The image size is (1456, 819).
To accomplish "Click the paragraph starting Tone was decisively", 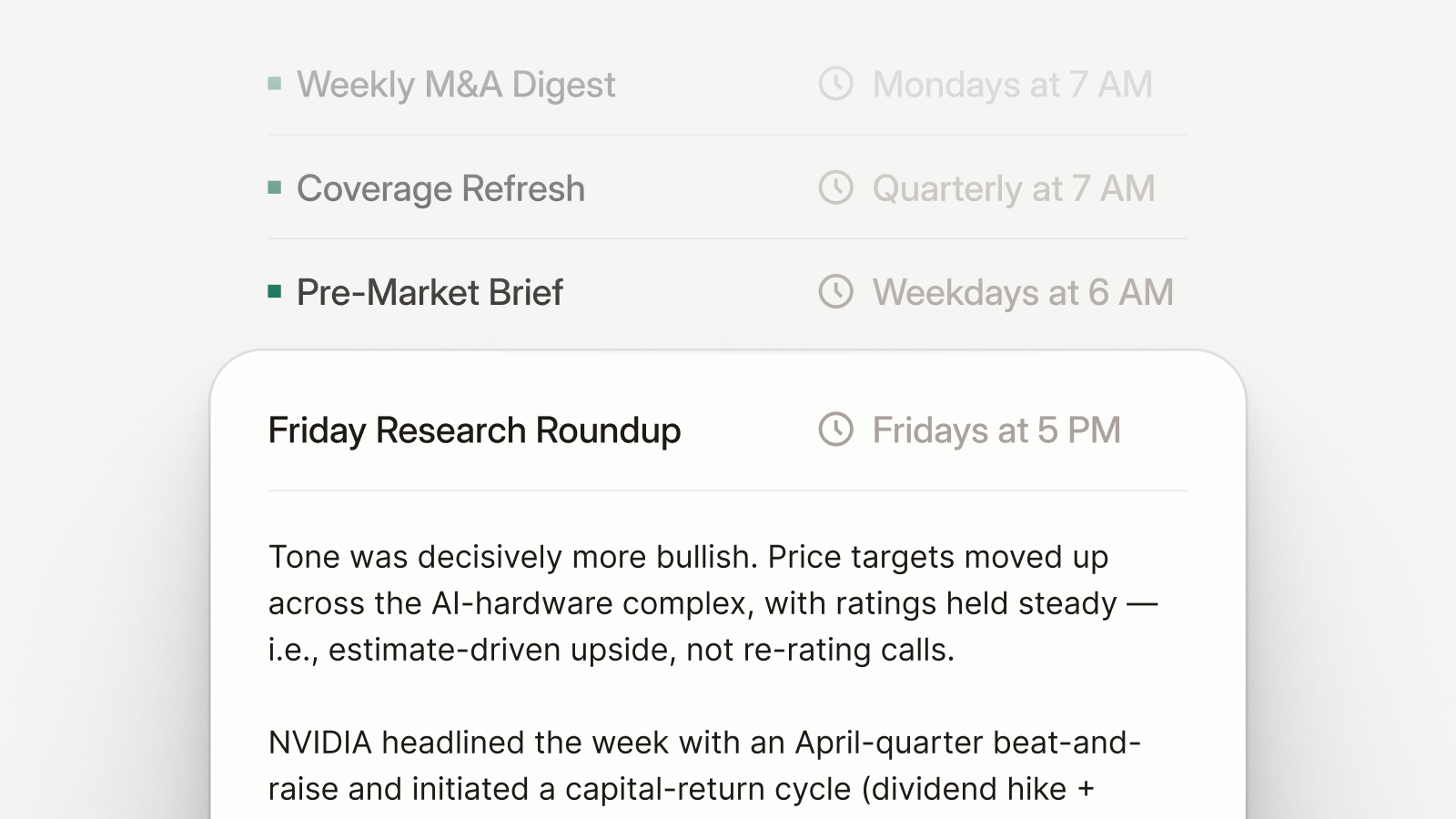I will [x=713, y=603].
